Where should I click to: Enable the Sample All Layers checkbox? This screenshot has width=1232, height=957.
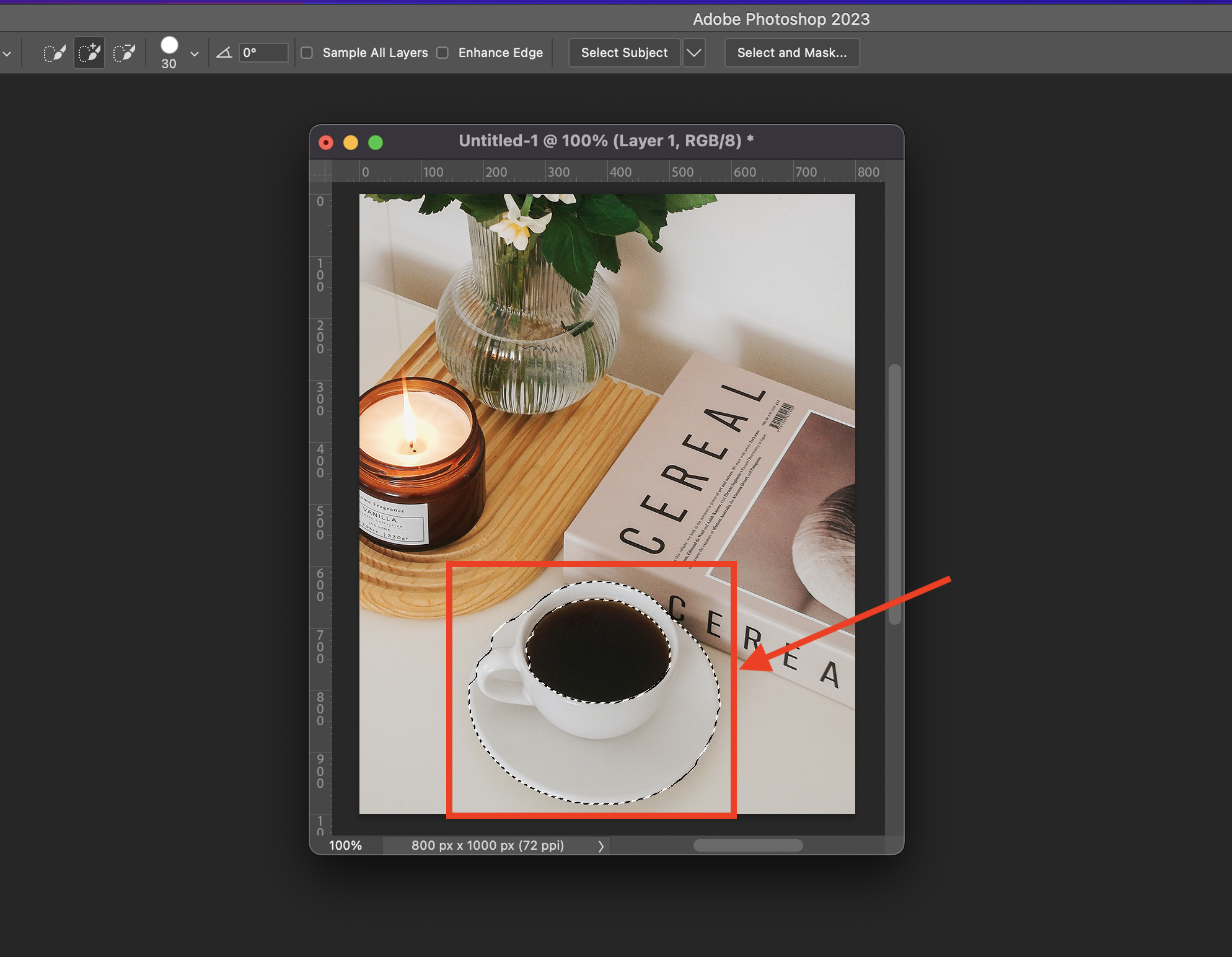(307, 53)
